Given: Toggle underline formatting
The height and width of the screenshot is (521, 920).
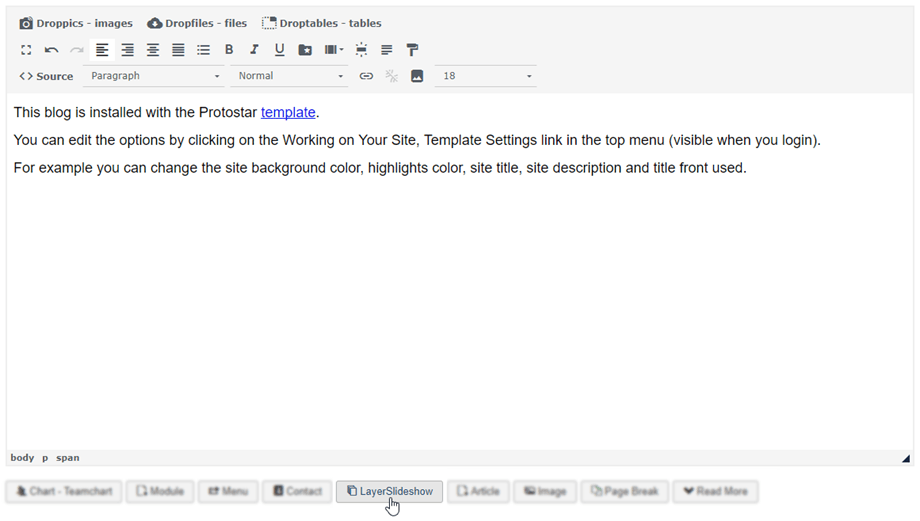Looking at the screenshot, I should tap(279, 50).
